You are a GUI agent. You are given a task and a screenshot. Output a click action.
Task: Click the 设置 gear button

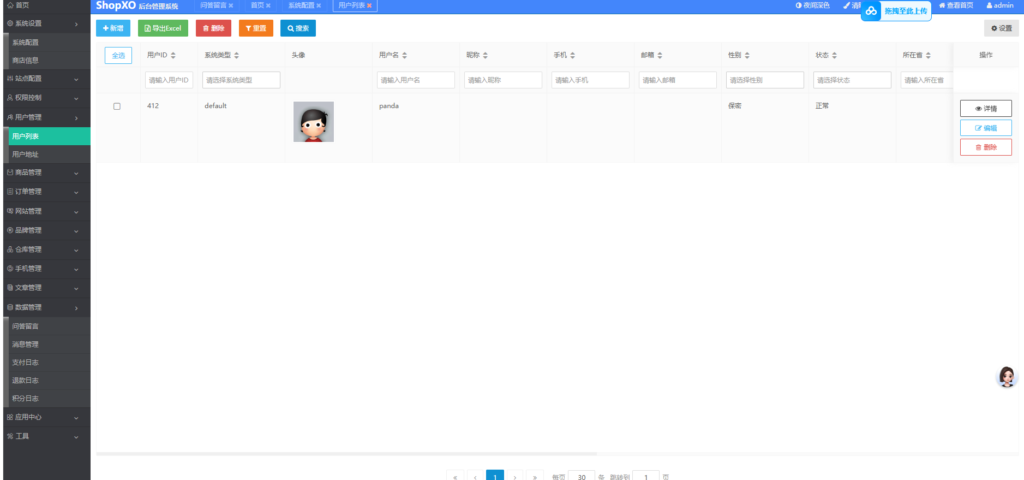[1001, 28]
